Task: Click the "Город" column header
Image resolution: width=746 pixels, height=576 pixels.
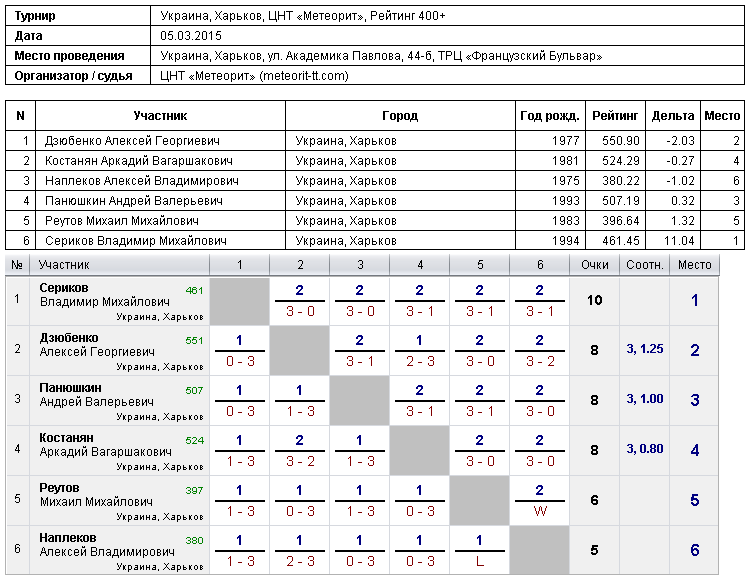Action: [x=400, y=116]
